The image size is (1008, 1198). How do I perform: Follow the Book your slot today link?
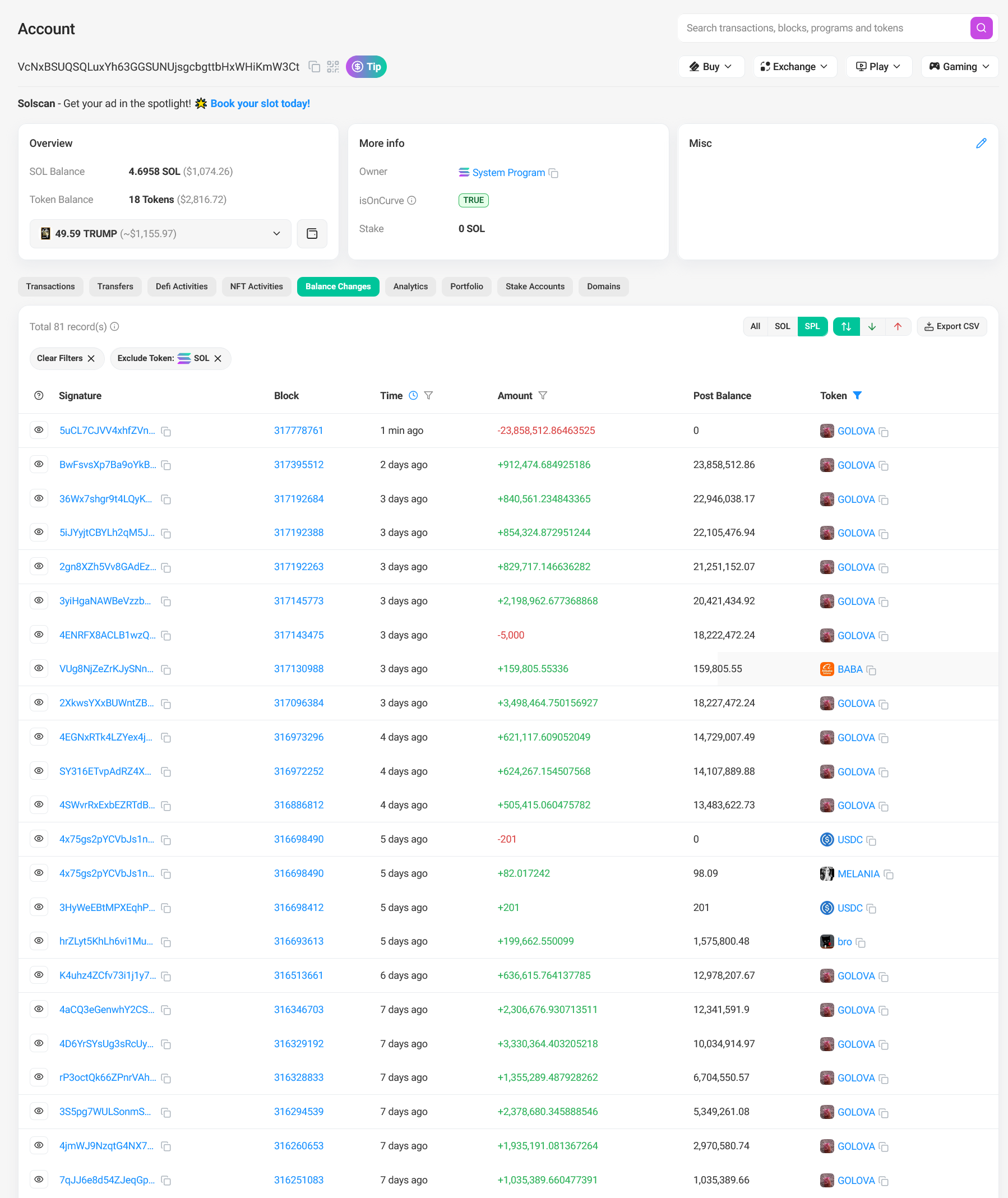260,103
